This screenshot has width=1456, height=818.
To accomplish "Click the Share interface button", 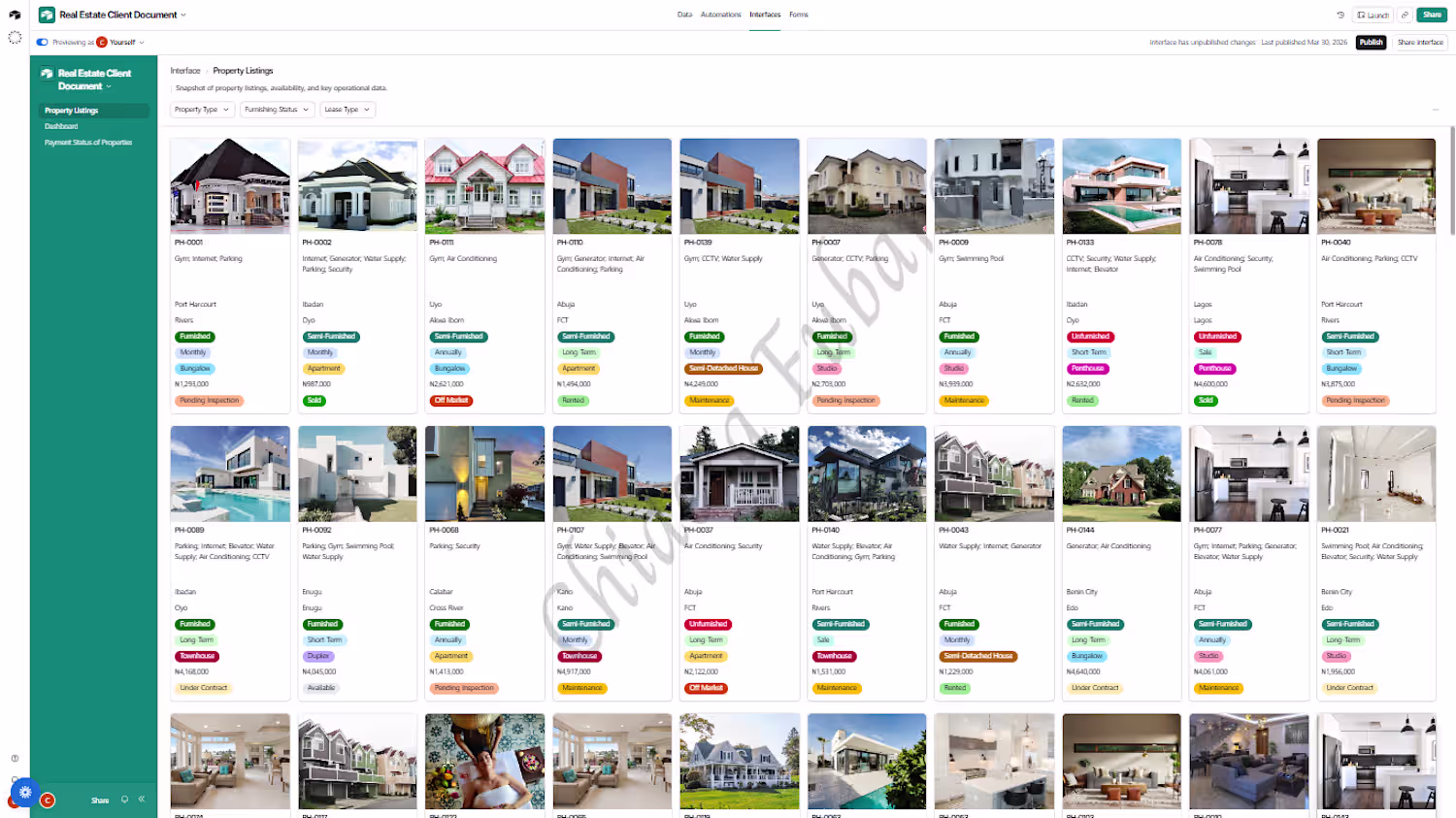I will (1420, 42).
